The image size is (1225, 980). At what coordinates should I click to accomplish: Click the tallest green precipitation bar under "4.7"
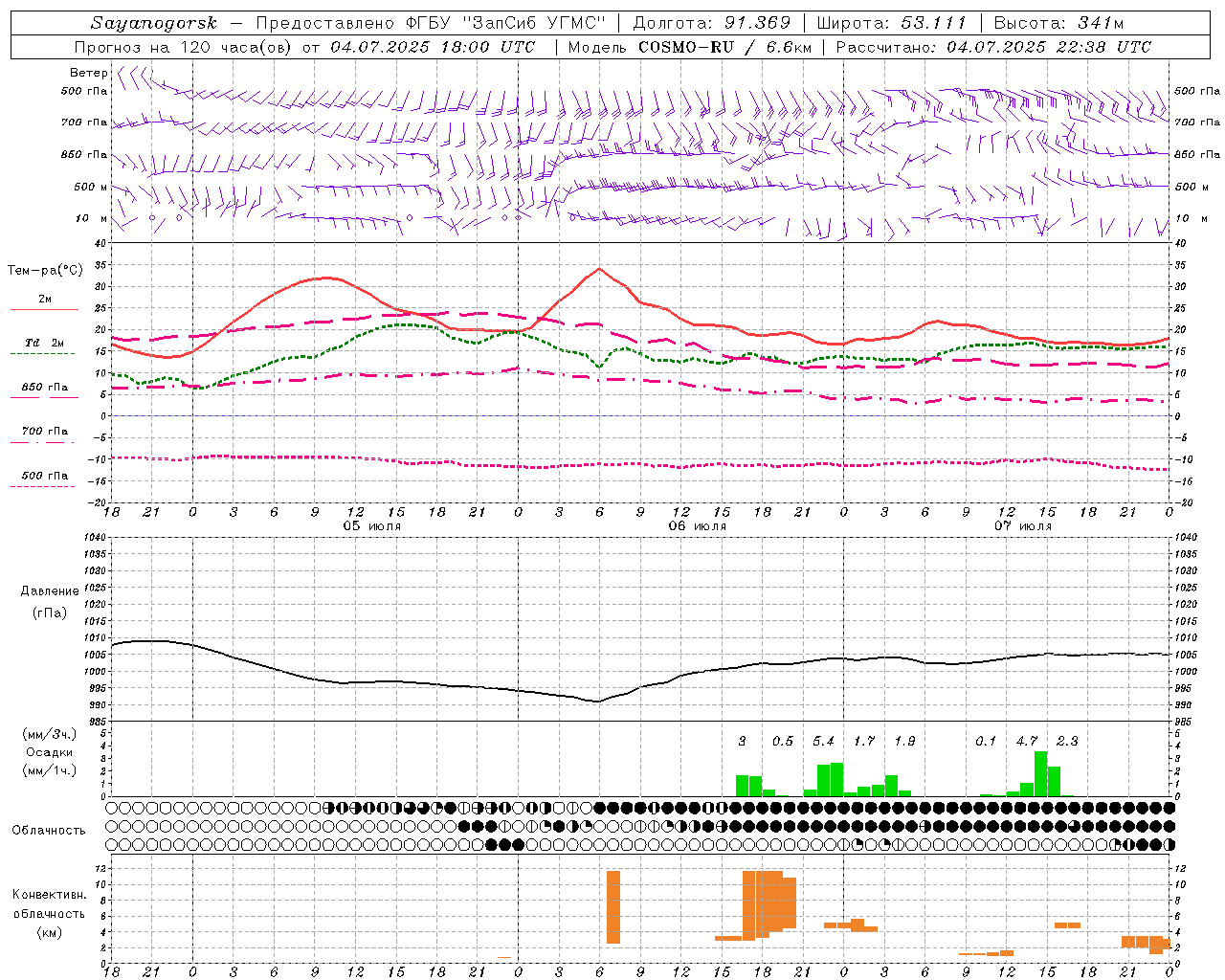(1040, 774)
